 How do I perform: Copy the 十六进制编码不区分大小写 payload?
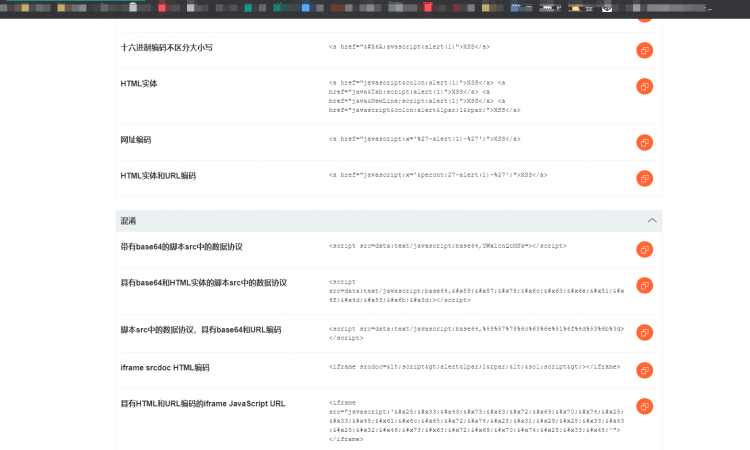coord(644,50)
